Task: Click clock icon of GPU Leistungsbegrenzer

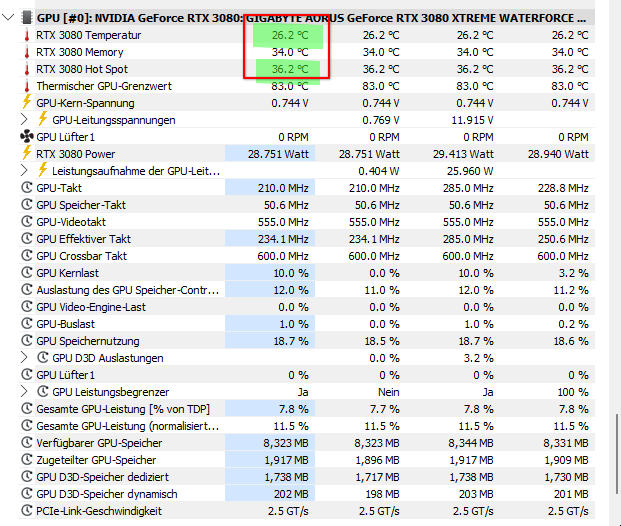Action: [x=43, y=391]
